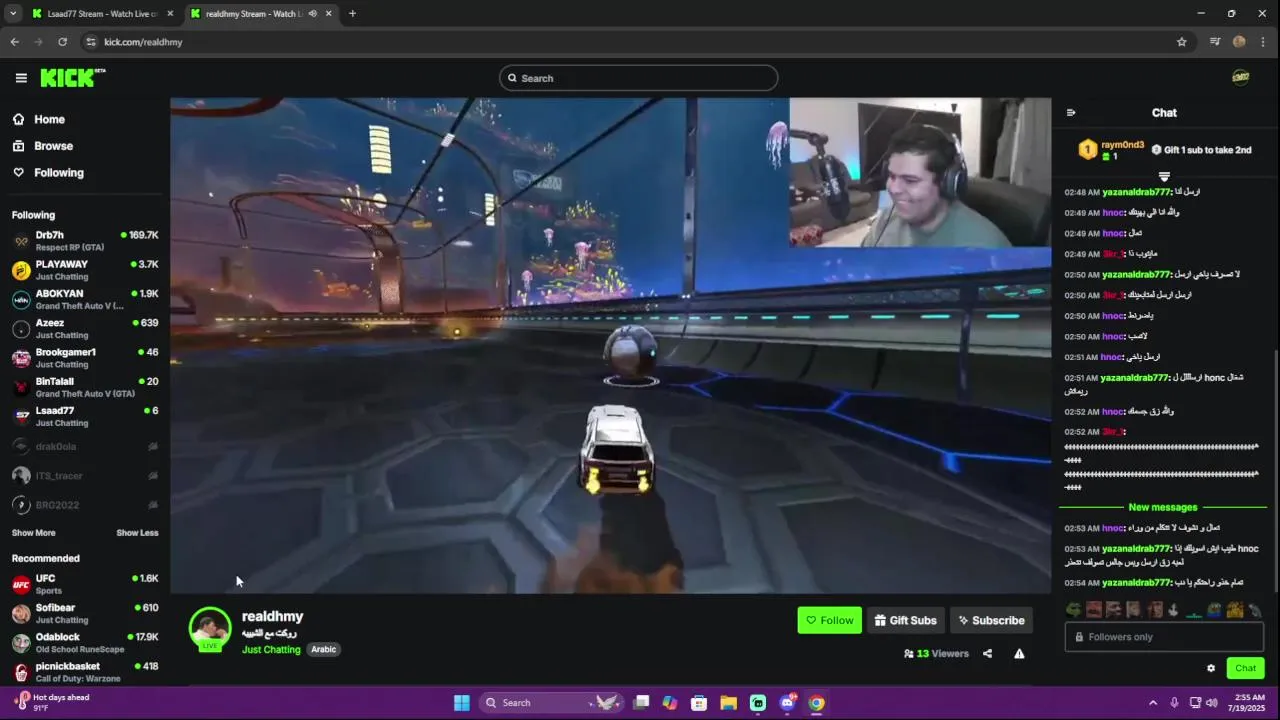Click the realdhmy streamer avatar
Screen dimensions: 1280x720
[210, 628]
